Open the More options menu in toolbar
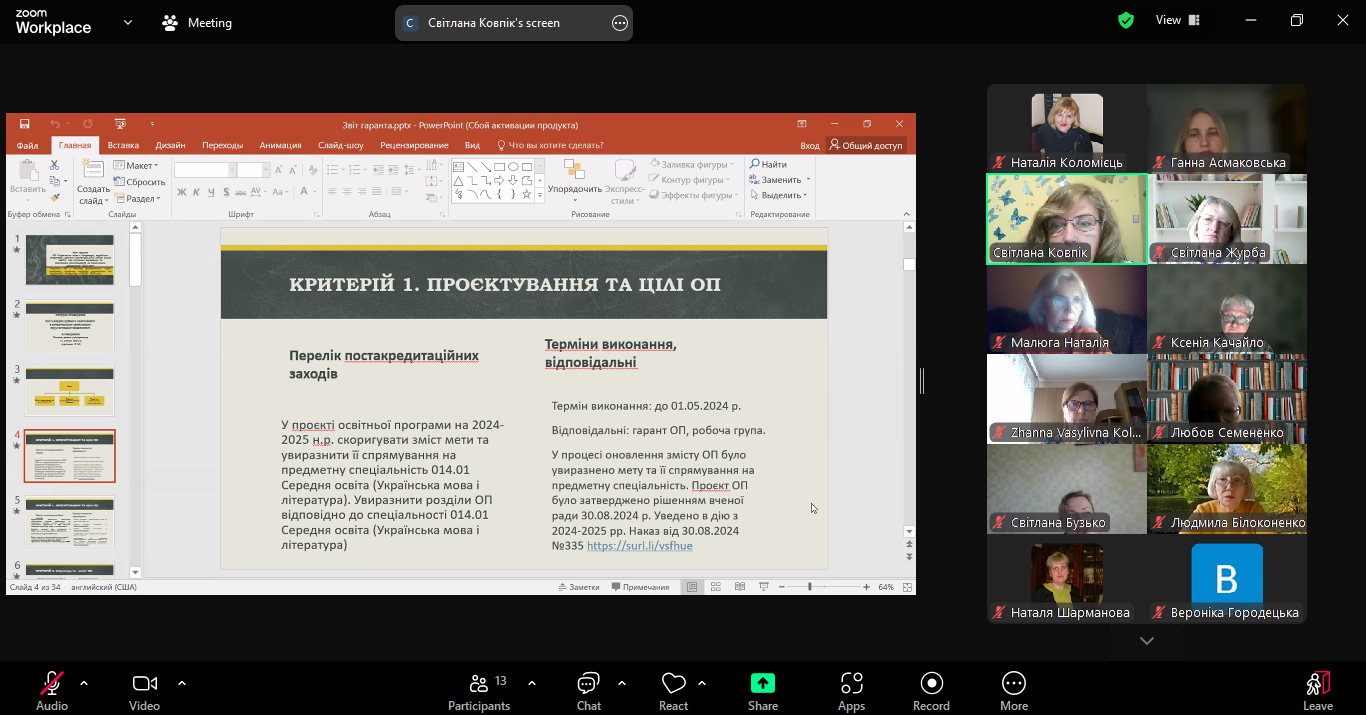1366x715 pixels. point(1013,684)
